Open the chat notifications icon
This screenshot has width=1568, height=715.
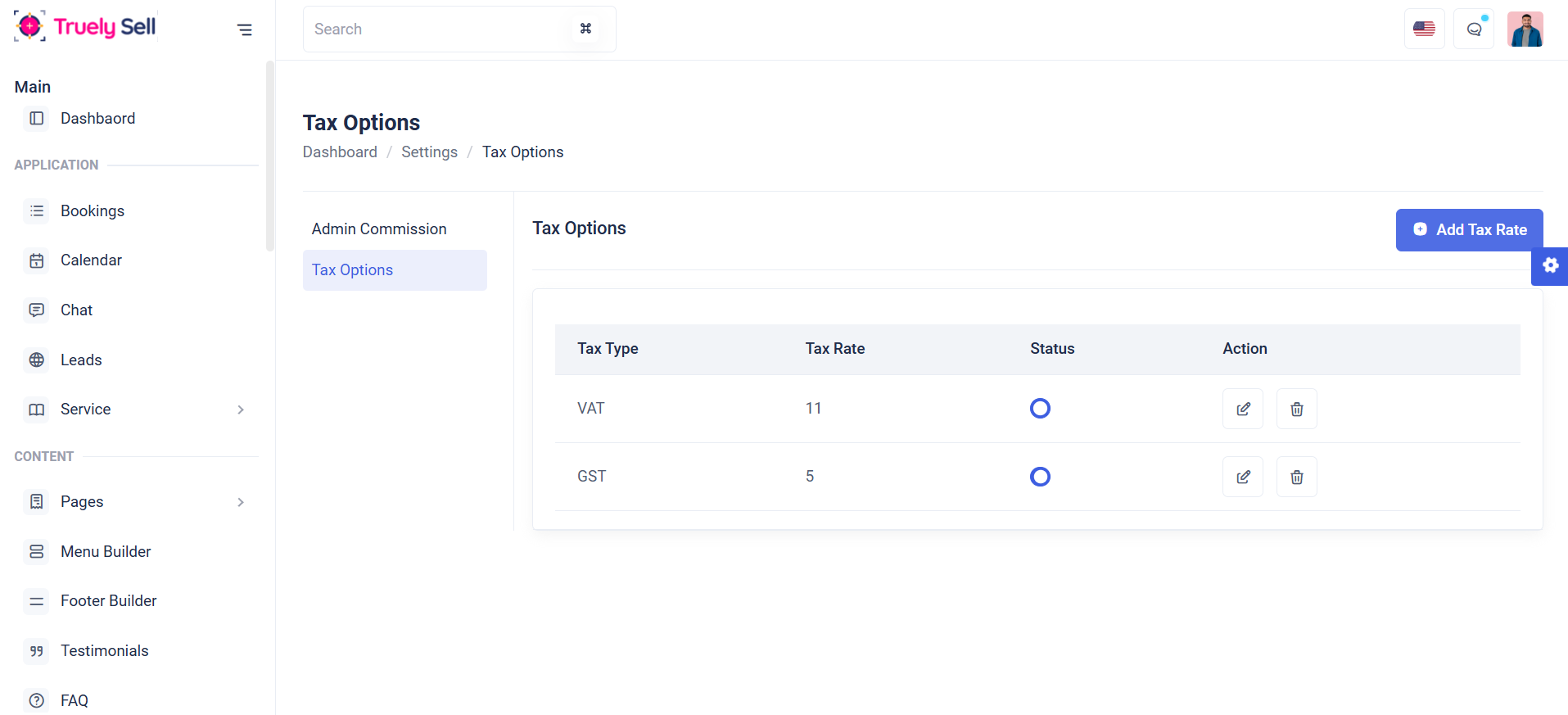click(x=1473, y=29)
